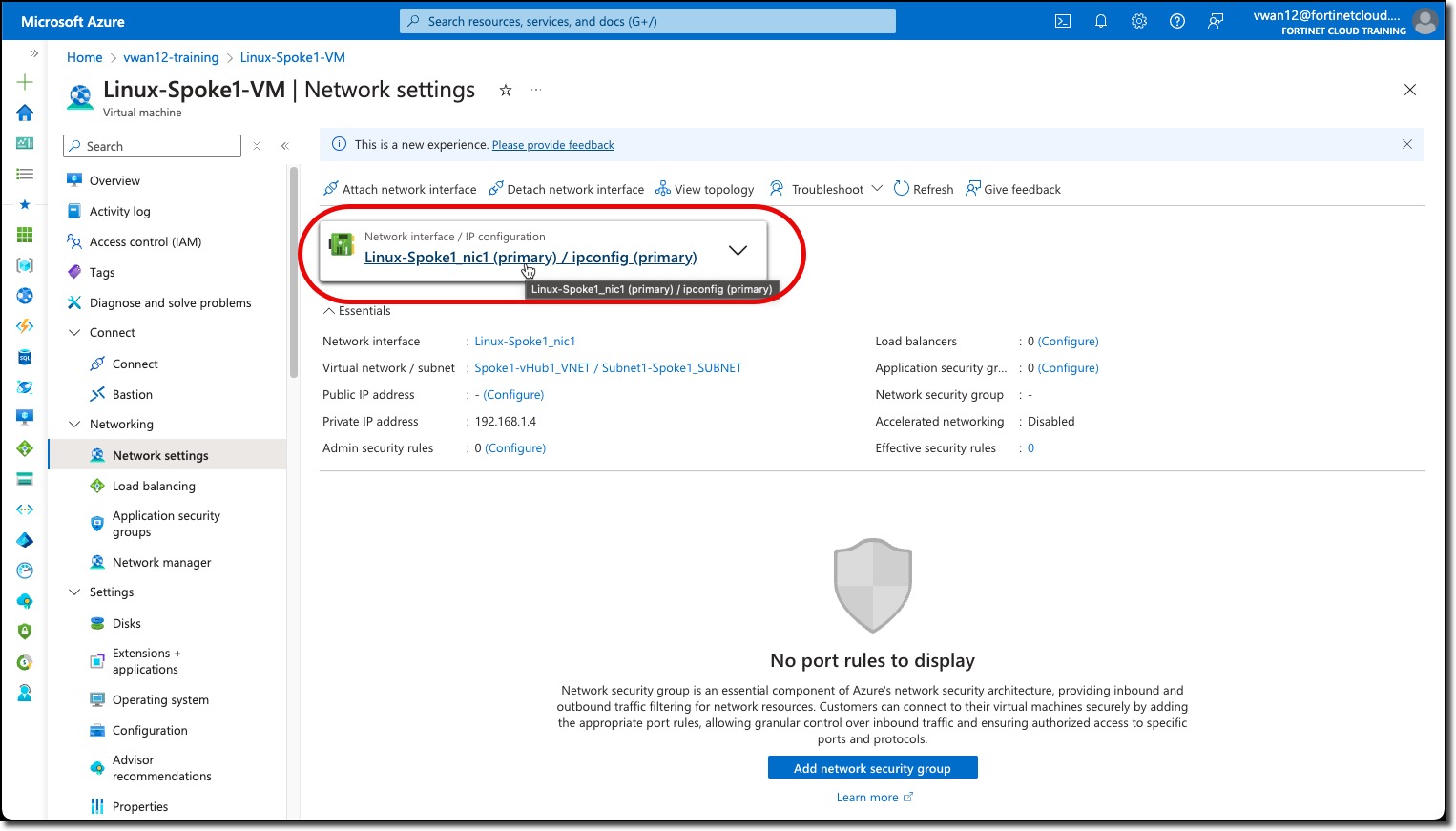Collapse the Connect menu group
Image resolution: width=1456 pixels, height=831 pixels.
[74, 332]
